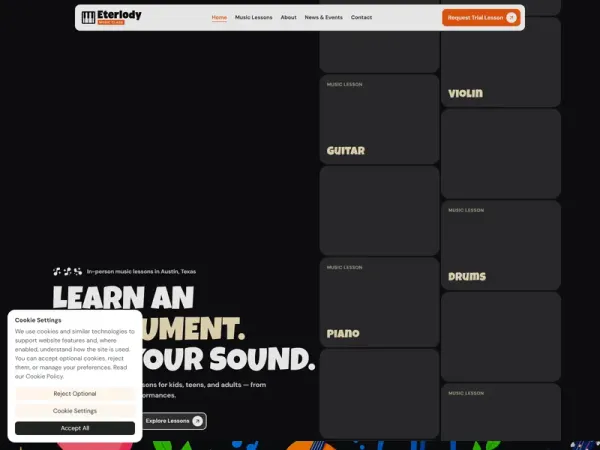Click the 'Cookie Settings' dialog heading
The image size is (600, 450).
[38, 320]
